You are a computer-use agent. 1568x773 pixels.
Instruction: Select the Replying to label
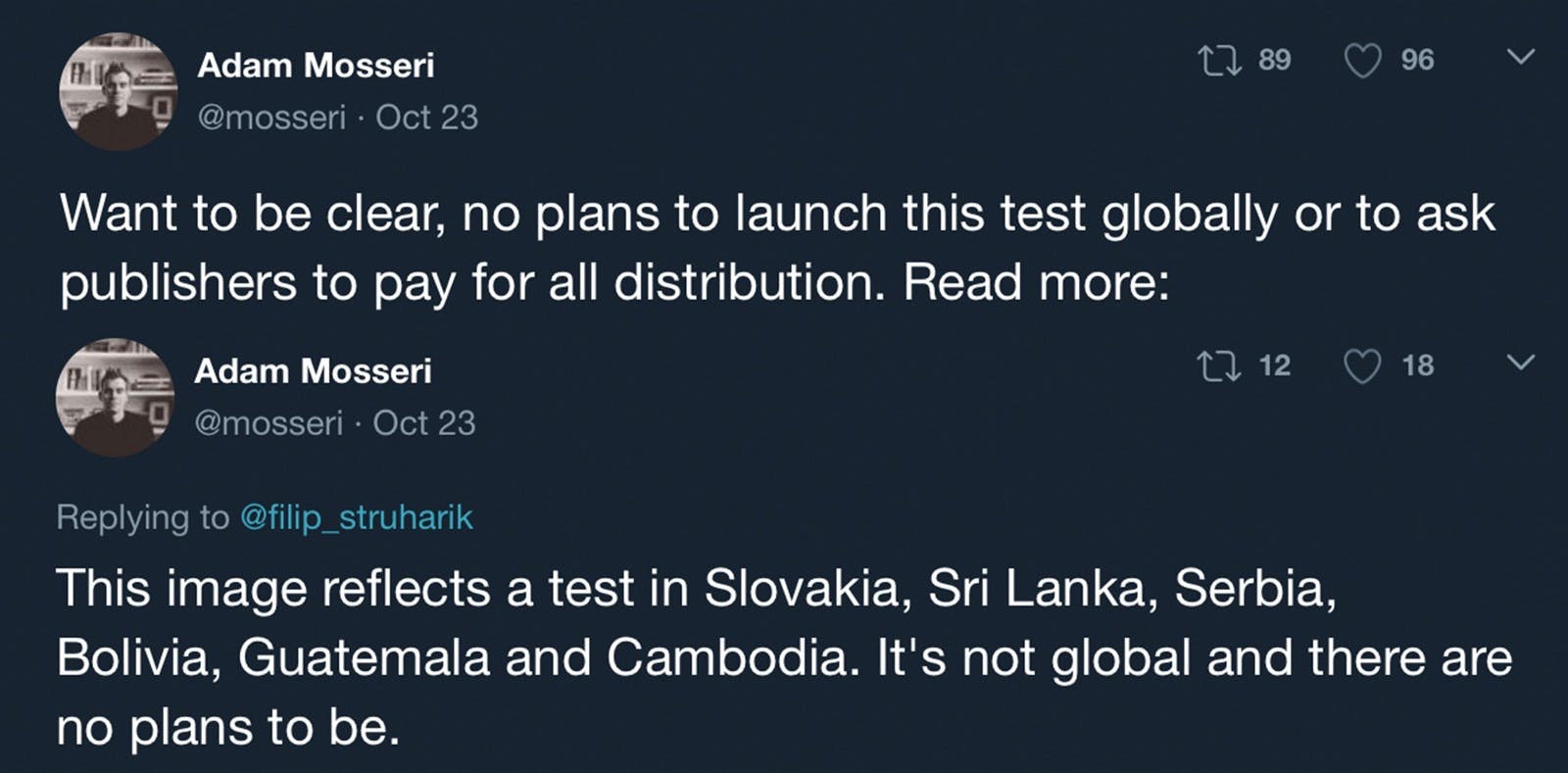click(143, 517)
